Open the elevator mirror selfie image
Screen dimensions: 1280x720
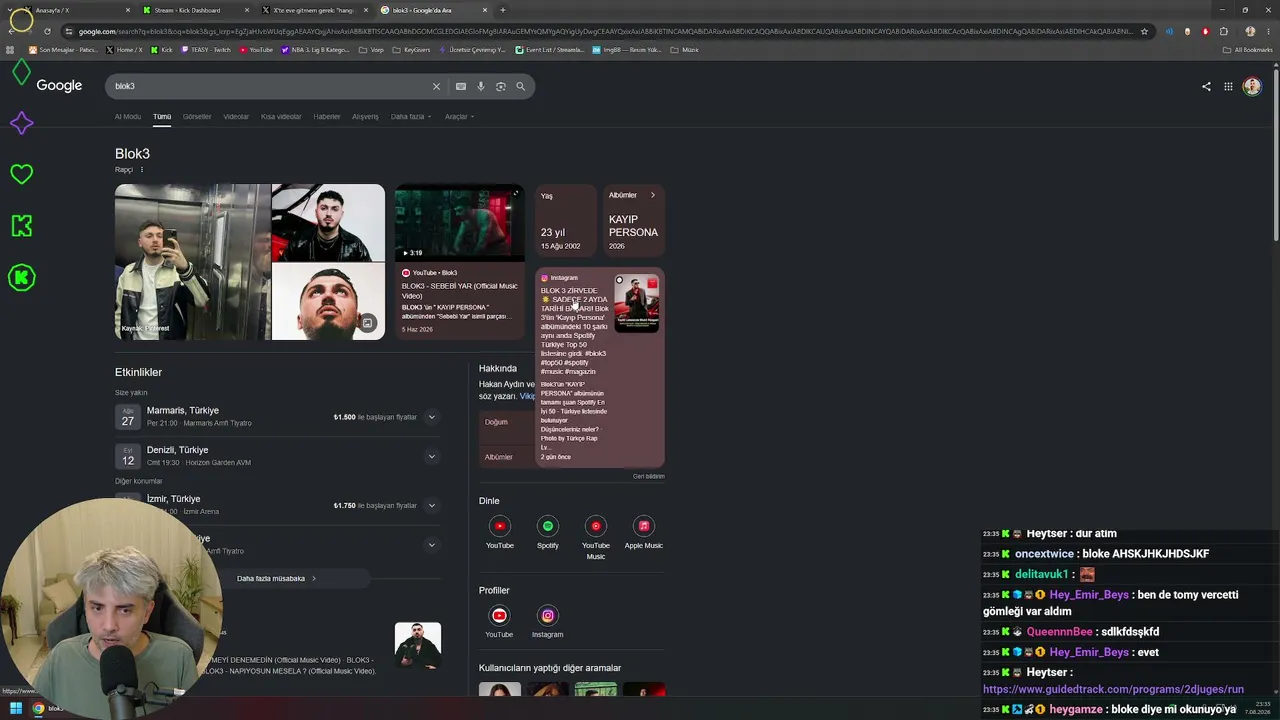click(x=192, y=262)
